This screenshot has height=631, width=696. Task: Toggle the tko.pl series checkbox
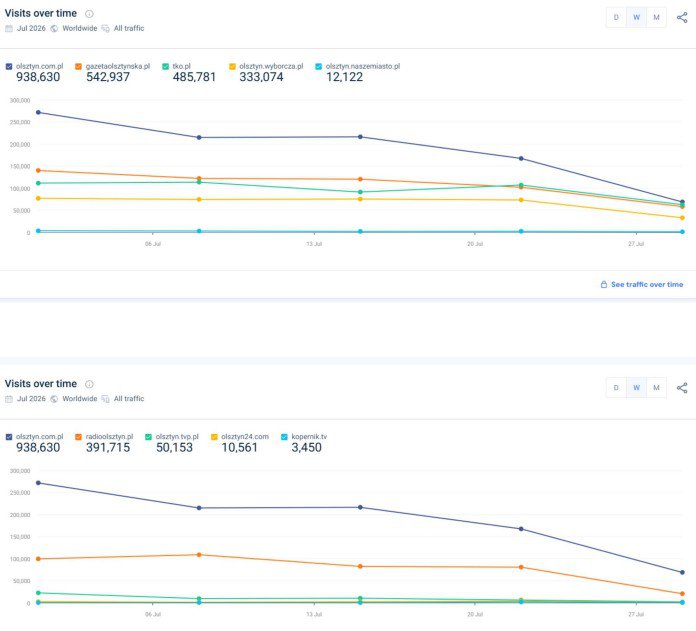point(166,67)
